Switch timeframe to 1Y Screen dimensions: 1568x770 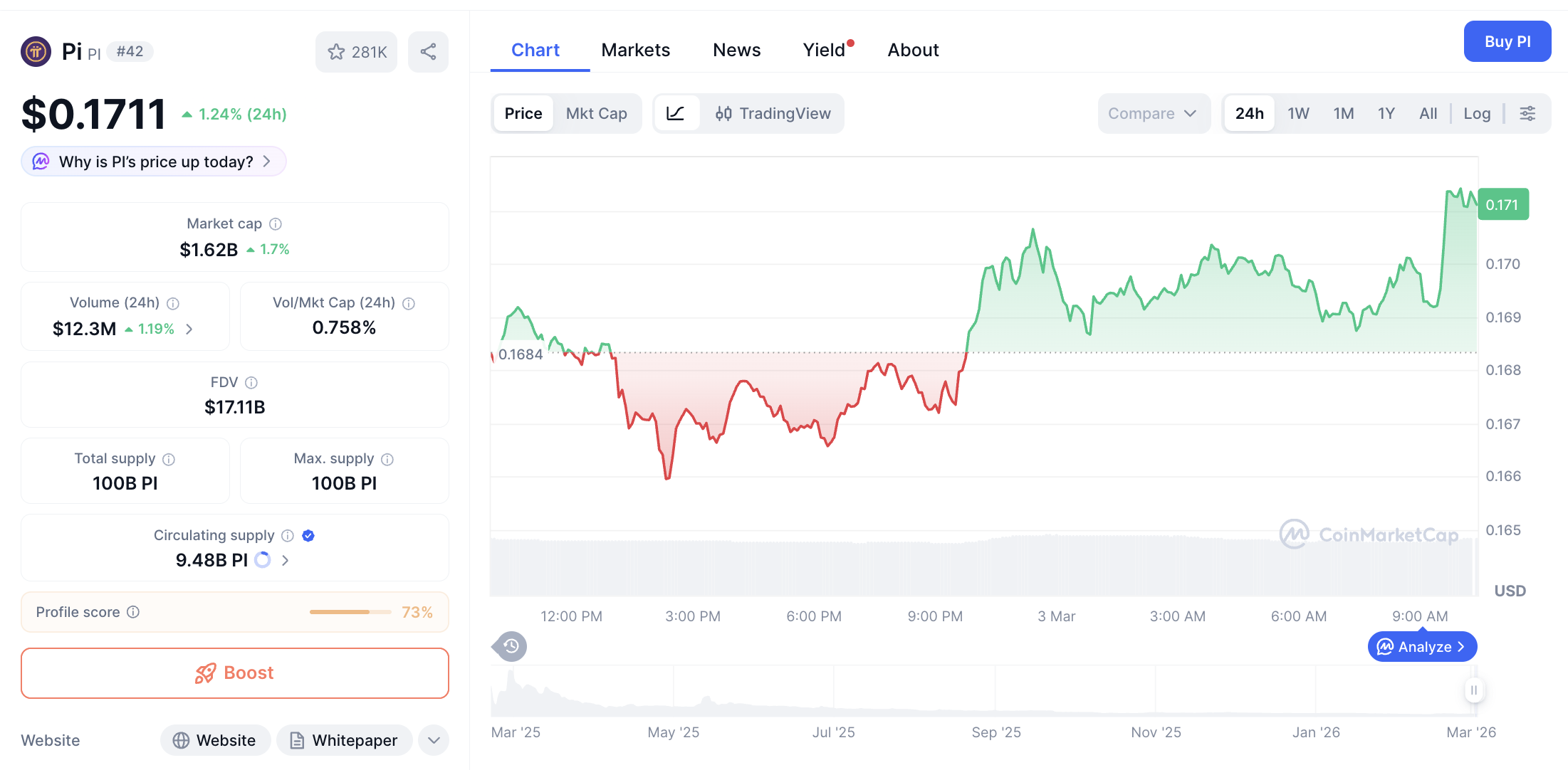pos(1386,113)
